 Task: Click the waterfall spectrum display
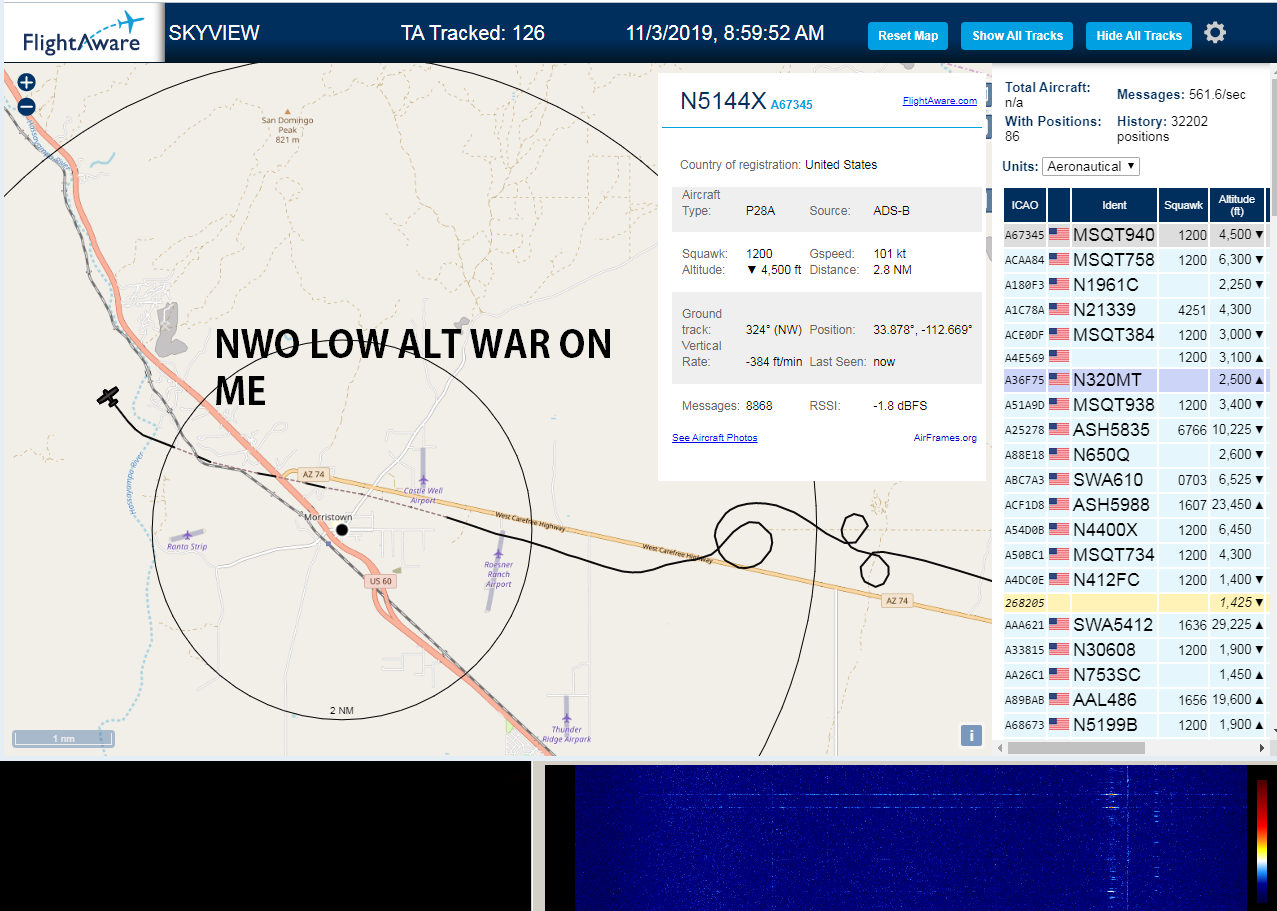tap(910, 838)
